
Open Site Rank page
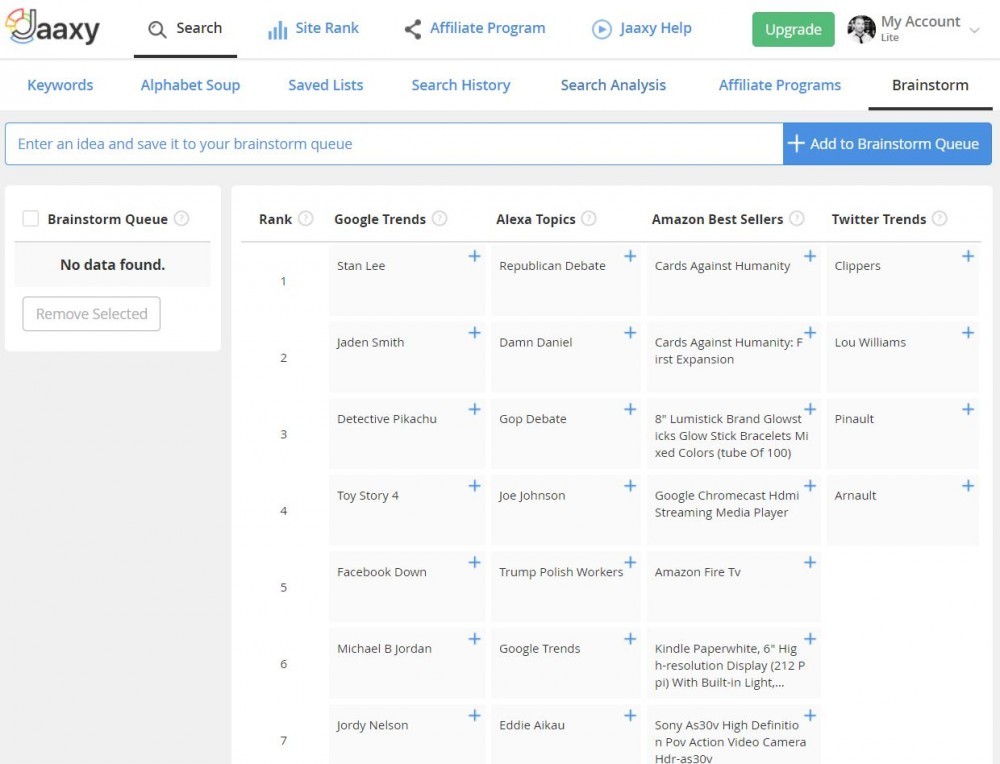pyautogui.click(x=313, y=29)
